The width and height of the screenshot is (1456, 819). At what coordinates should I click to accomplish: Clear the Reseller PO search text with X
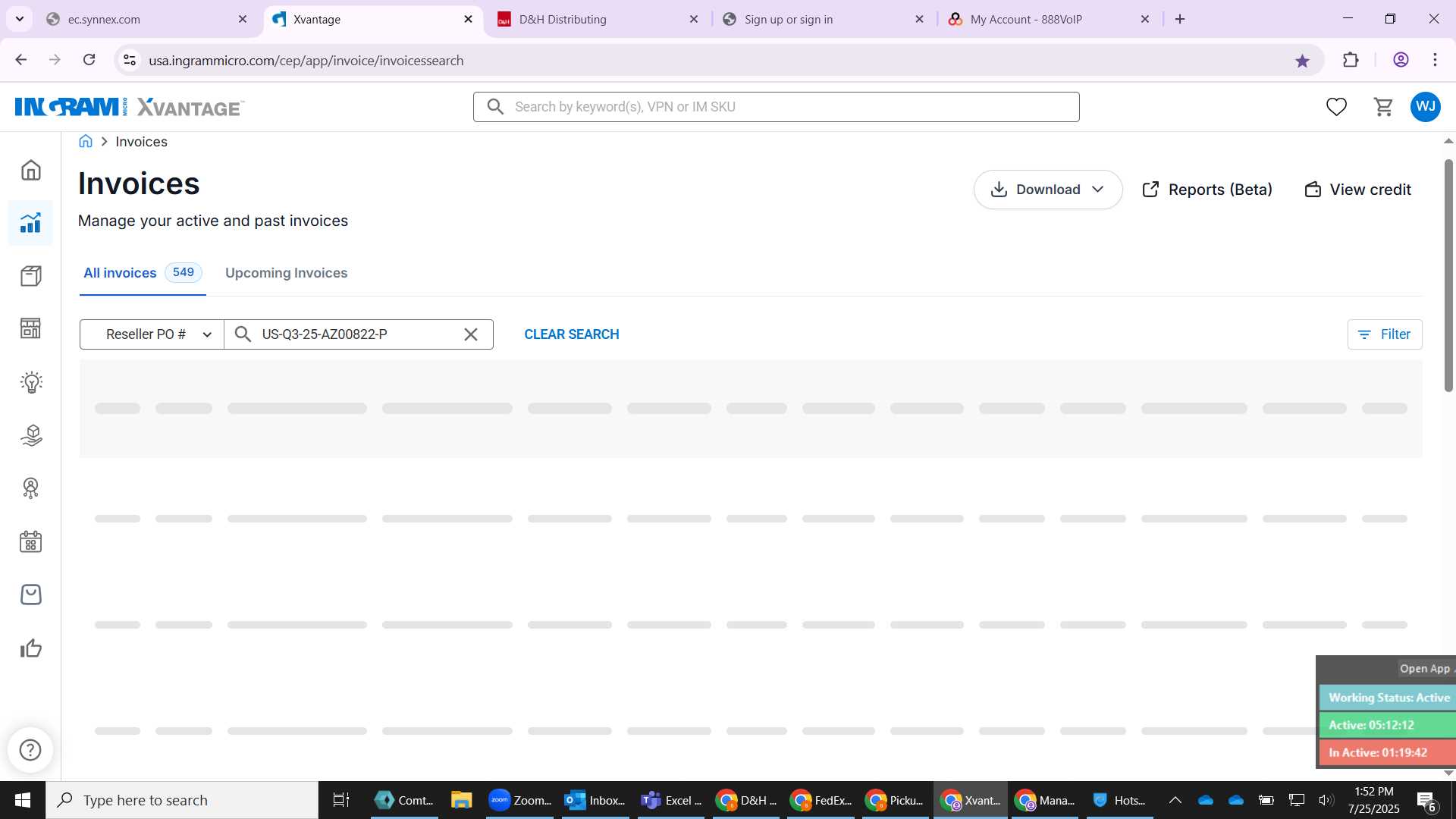pos(470,334)
